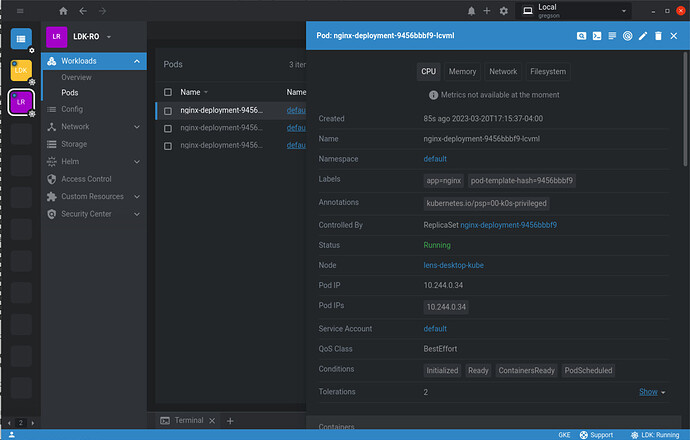Open pod shell from details header
690x440 pixels.
(596, 36)
